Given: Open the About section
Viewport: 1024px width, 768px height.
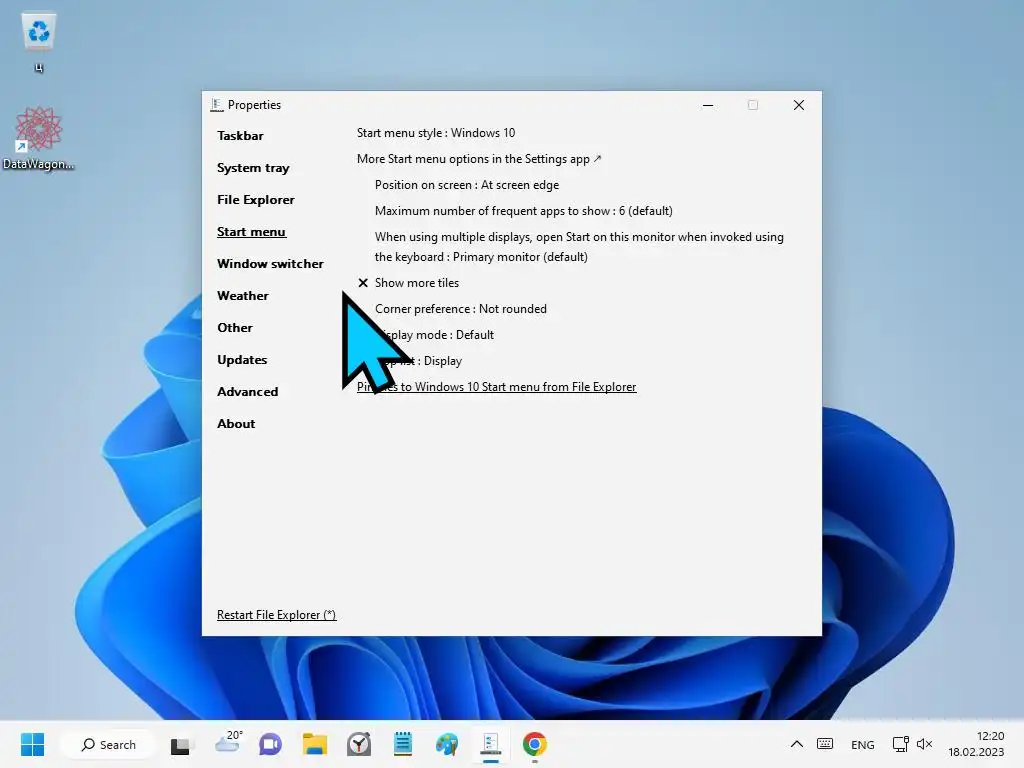Looking at the screenshot, I should (x=236, y=424).
